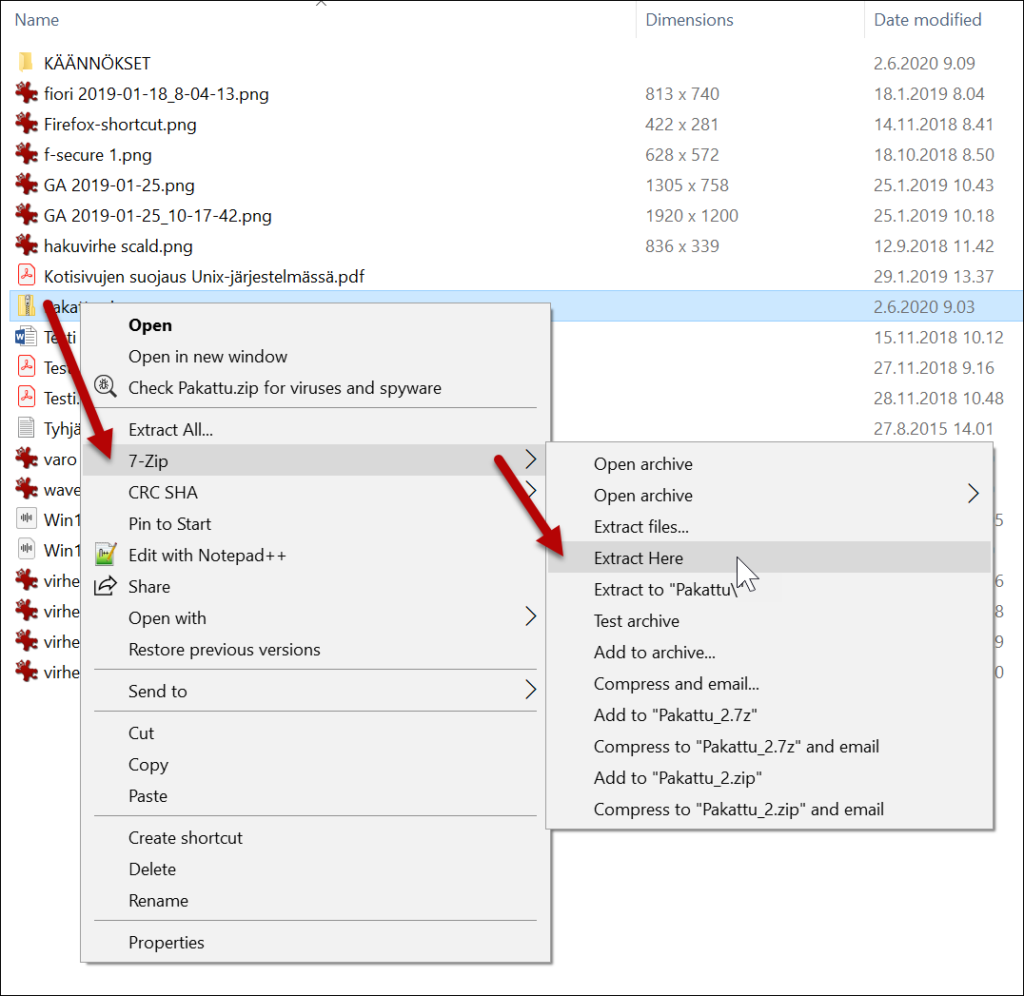Viewport: 1024px width, 996px height.
Task: Open Properties for Pakattu.zip
Action: point(166,942)
